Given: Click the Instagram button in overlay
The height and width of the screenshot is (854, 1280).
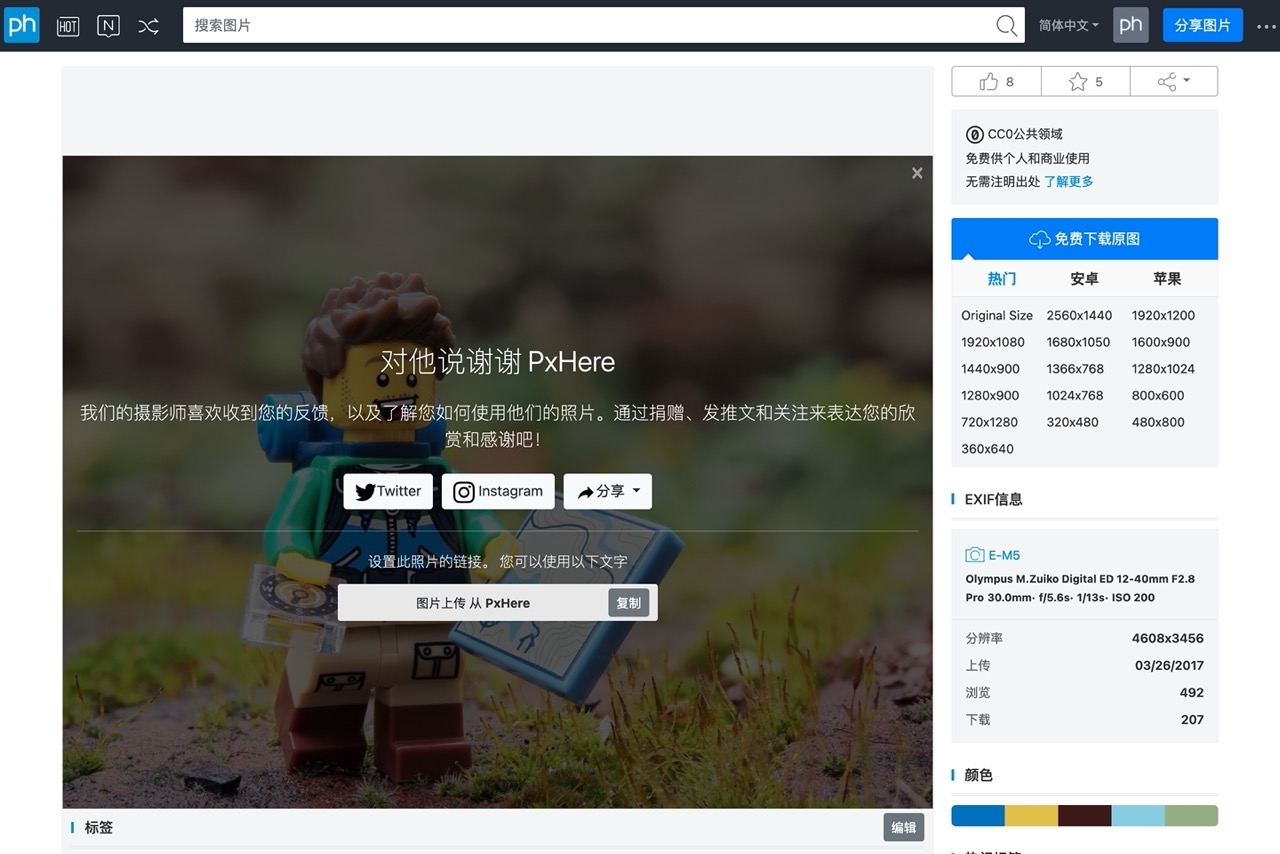Looking at the screenshot, I should pos(498,491).
